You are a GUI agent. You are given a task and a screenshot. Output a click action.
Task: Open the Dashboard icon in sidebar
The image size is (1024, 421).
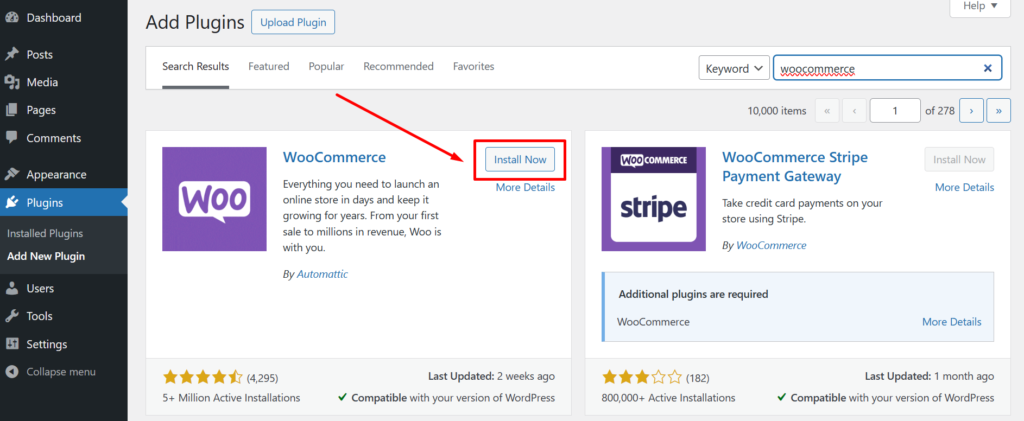click(12, 18)
